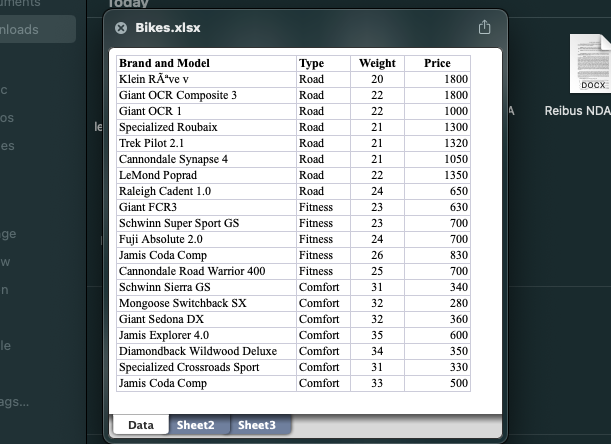Click weight 34 for Diamondback Wildwood Deluxe
Viewport: 611px width, 444px height.
tap(377, 351)
